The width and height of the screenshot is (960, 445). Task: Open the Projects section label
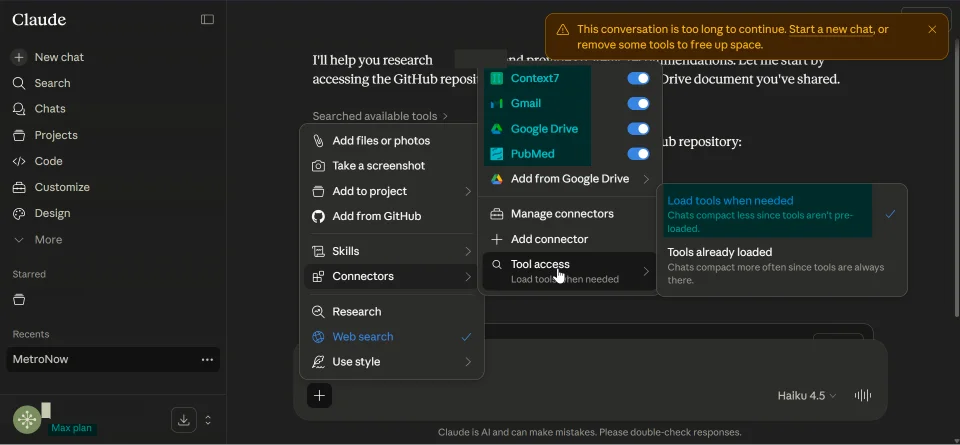56,135
